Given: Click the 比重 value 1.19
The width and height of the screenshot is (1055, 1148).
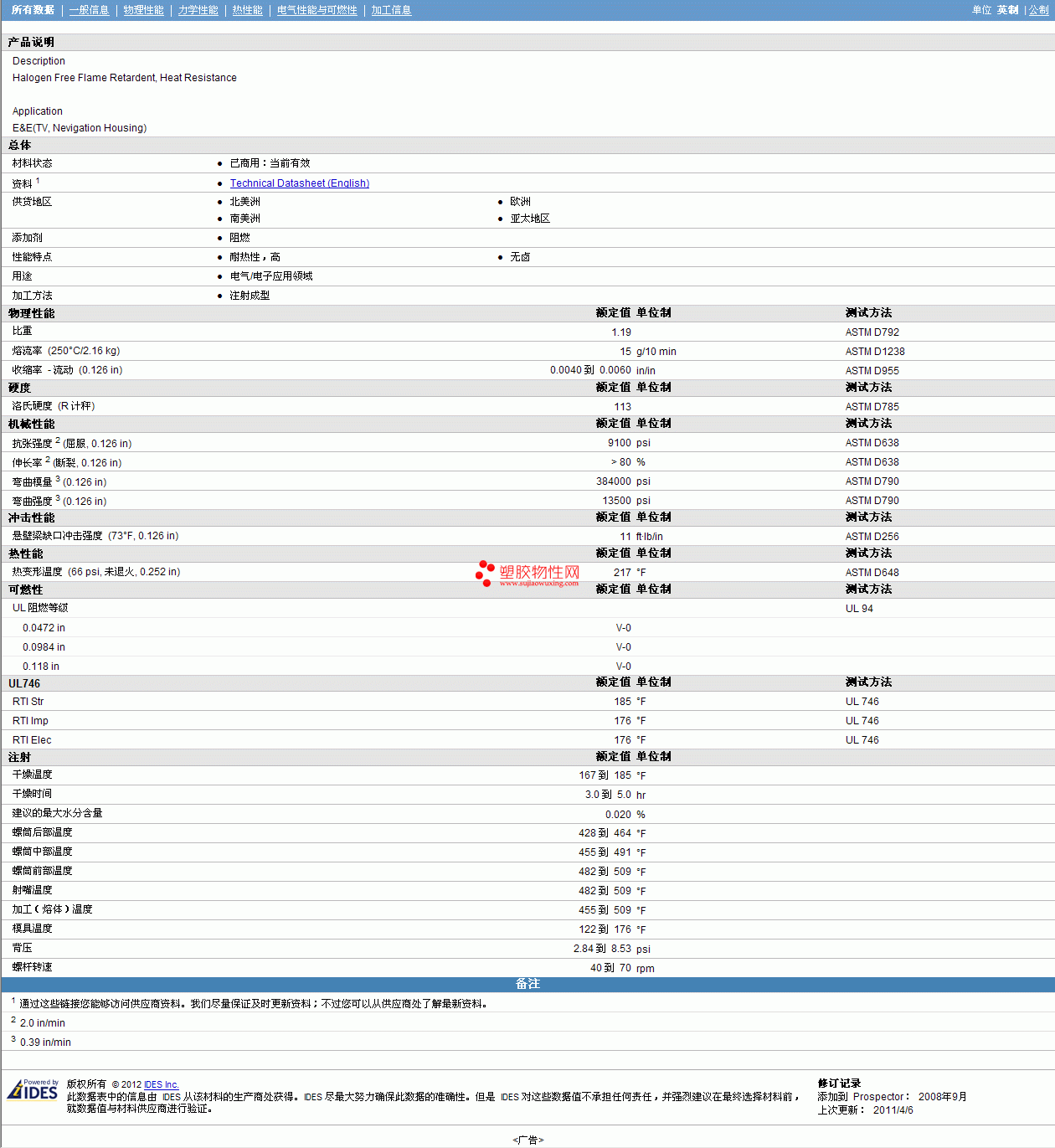Looking at the screenshot, I should (x=621, y=332).
